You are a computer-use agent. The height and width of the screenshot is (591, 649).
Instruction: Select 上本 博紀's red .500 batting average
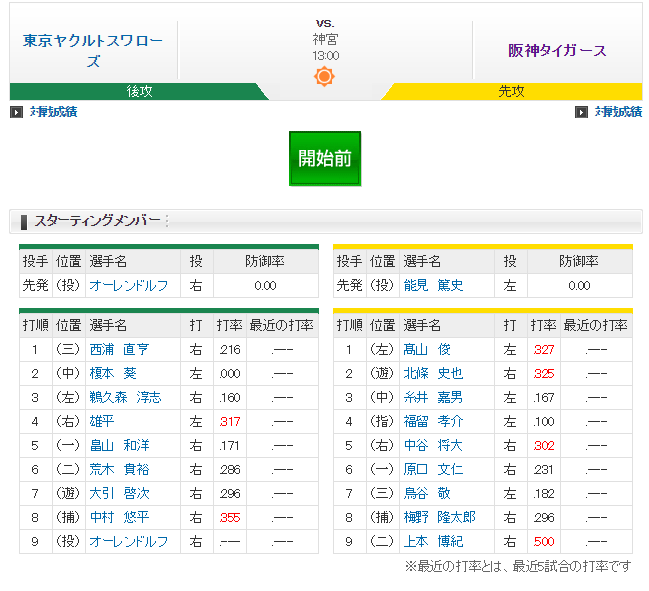pos(544,542)
